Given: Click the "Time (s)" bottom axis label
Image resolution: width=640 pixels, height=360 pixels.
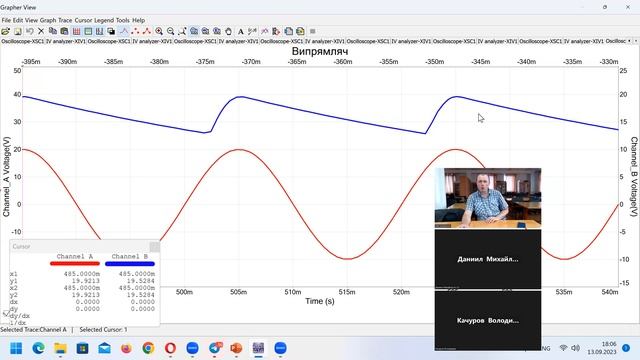Looking at the screenshot, I should pyautogui.click(x=320, y=301).
